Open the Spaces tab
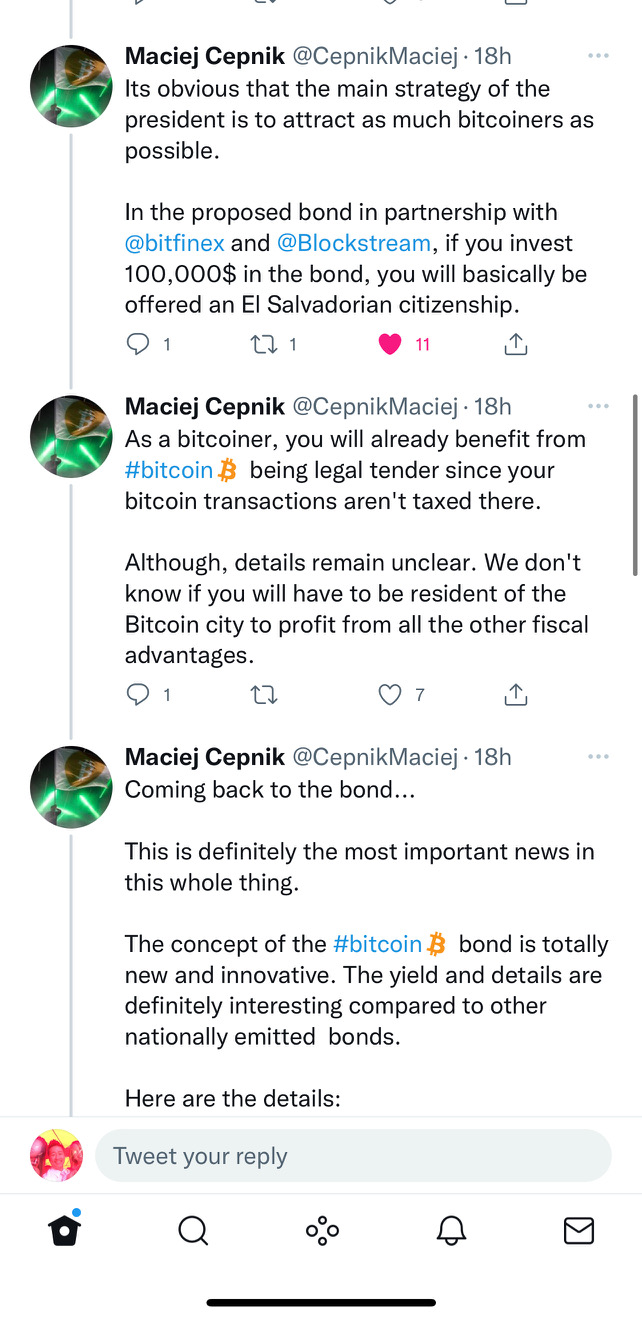 pyautogui.click(x=322, y=1231)
